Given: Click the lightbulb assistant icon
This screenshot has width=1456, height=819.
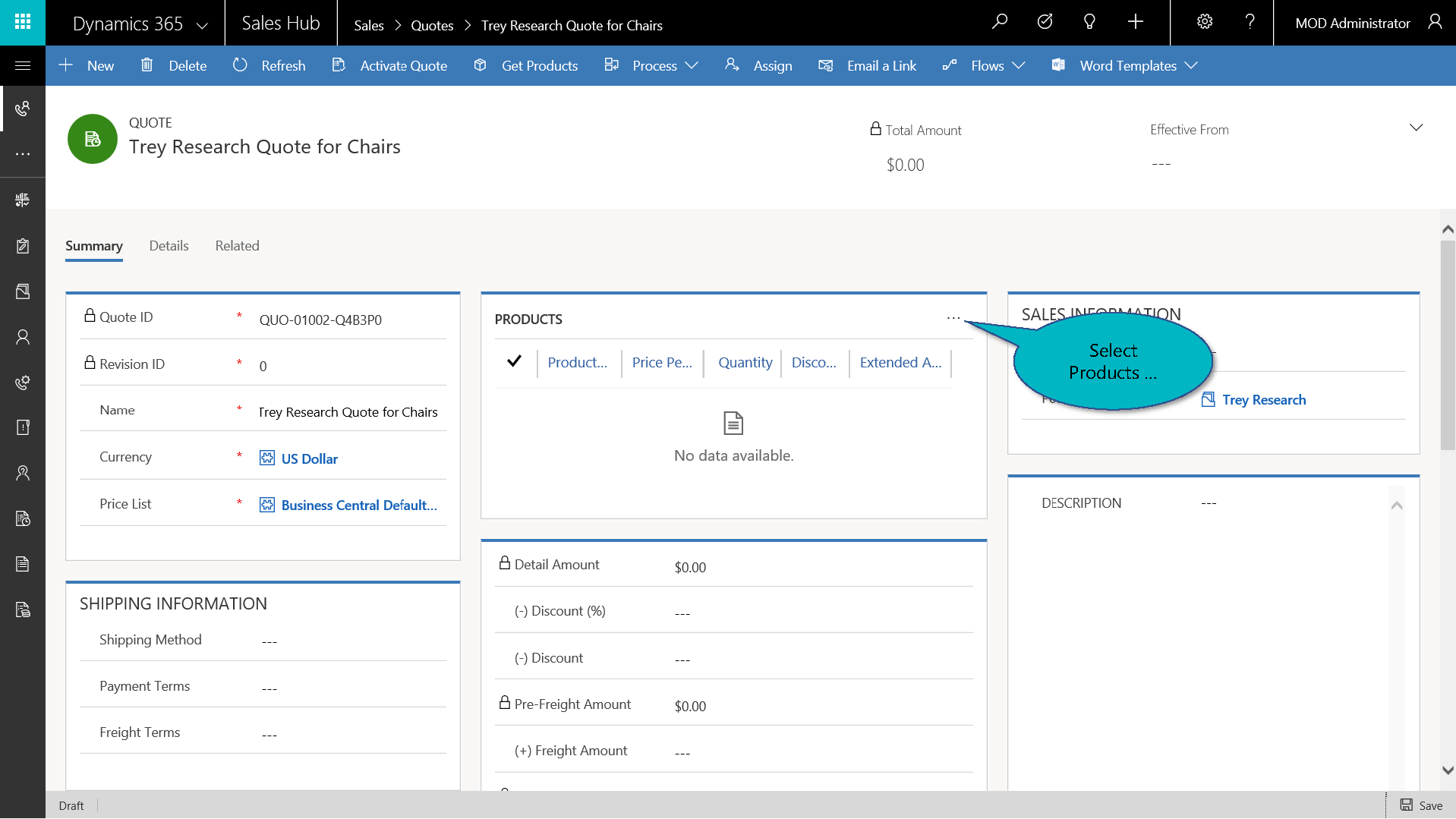Looking at the screenshot, I should point(1089,22).
